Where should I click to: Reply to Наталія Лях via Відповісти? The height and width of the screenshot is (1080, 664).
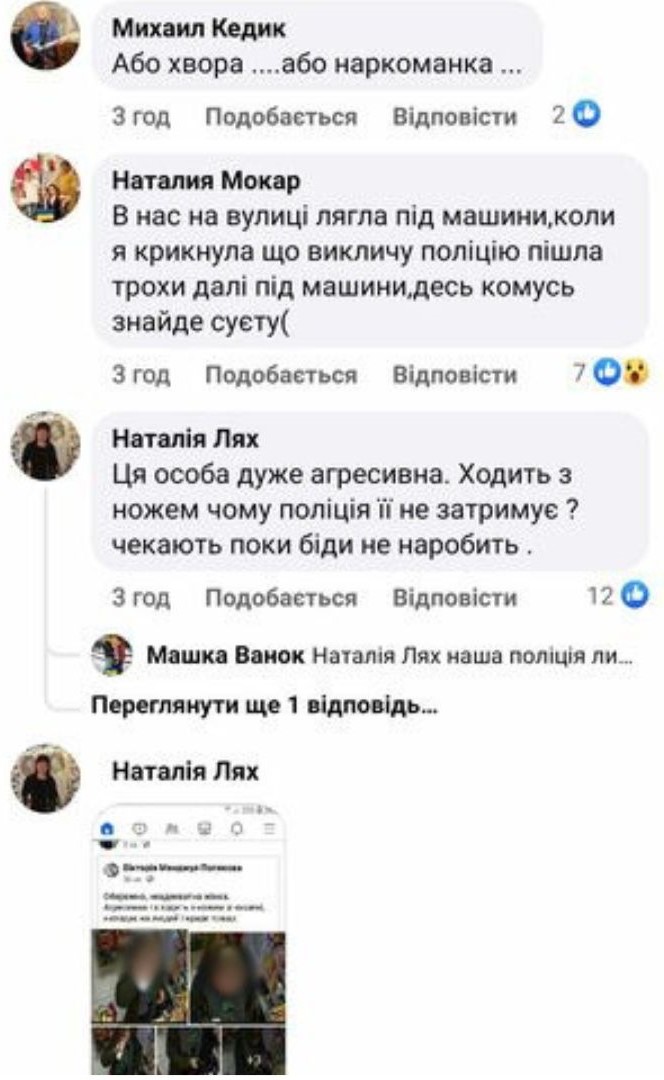pyautogui.click(x=455, y=597)
